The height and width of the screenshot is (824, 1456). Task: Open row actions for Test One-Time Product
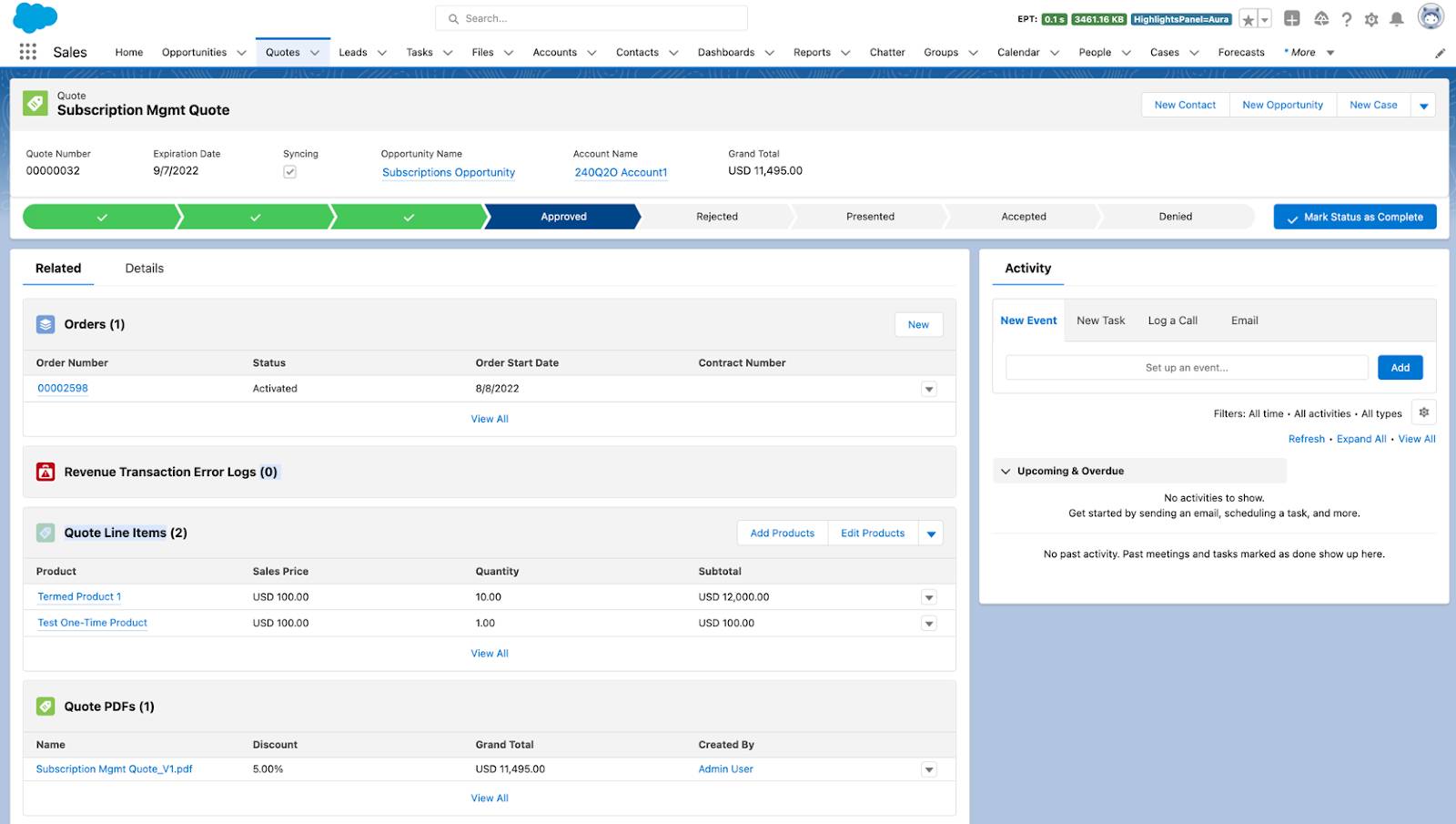(x=929, y=624)
